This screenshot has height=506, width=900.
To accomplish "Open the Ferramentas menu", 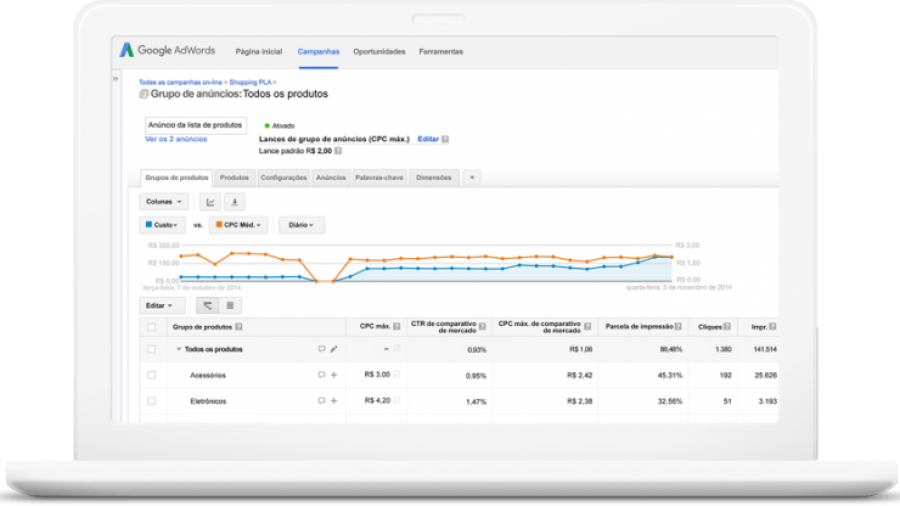I will pos(441,52).
